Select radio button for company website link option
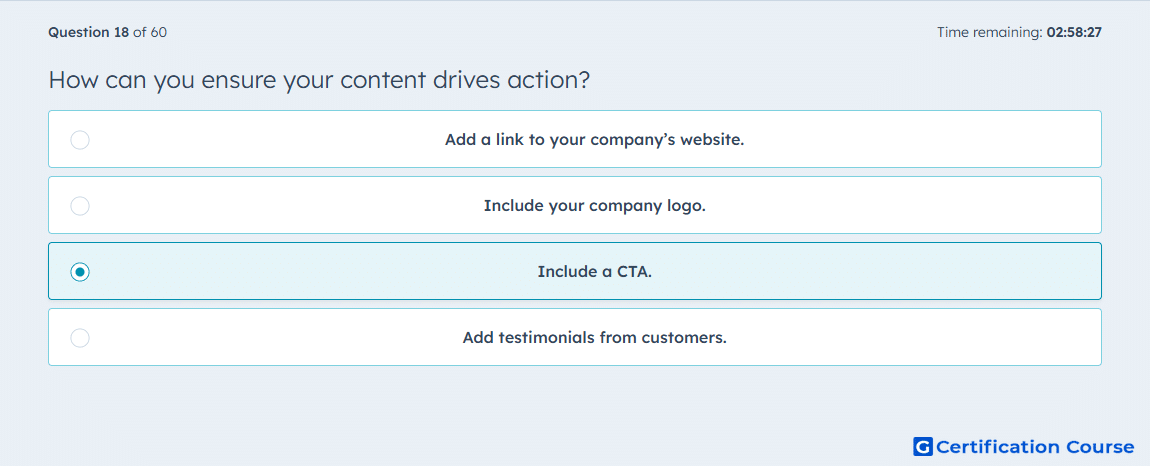This screenshot has height=466, width=1150. [80, 139]
